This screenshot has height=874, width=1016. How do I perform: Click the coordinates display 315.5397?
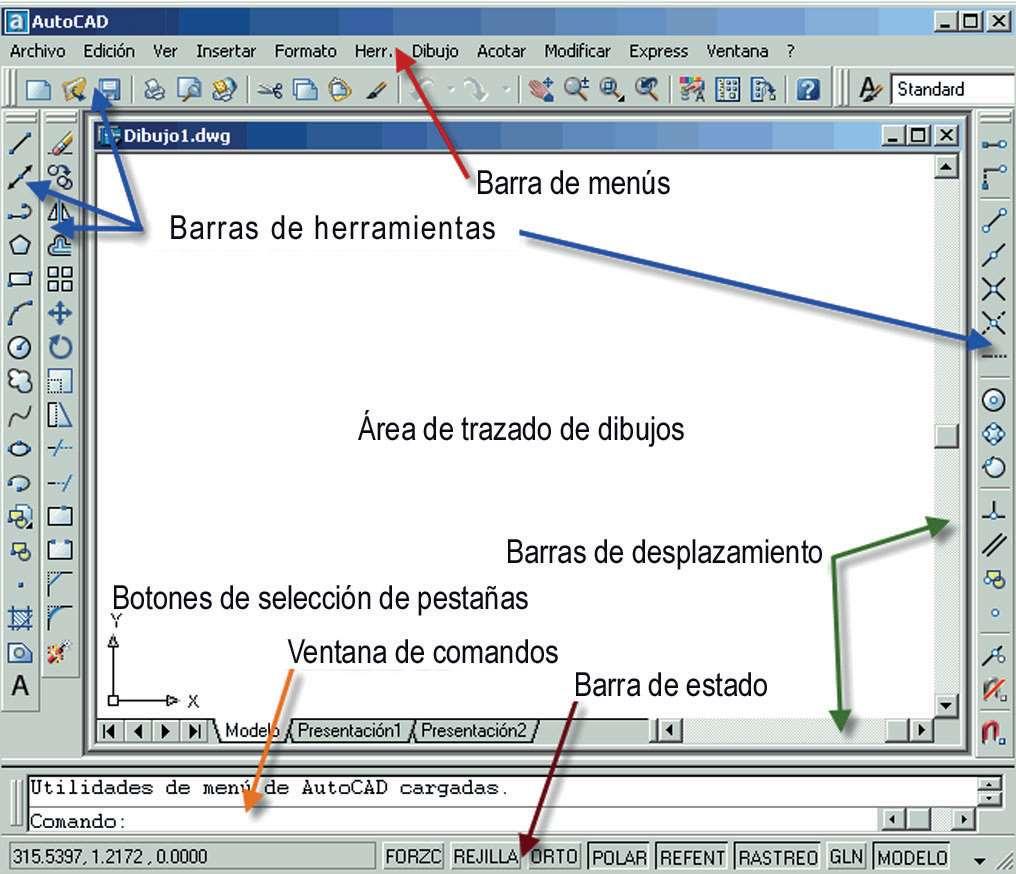tap(193, 857)
